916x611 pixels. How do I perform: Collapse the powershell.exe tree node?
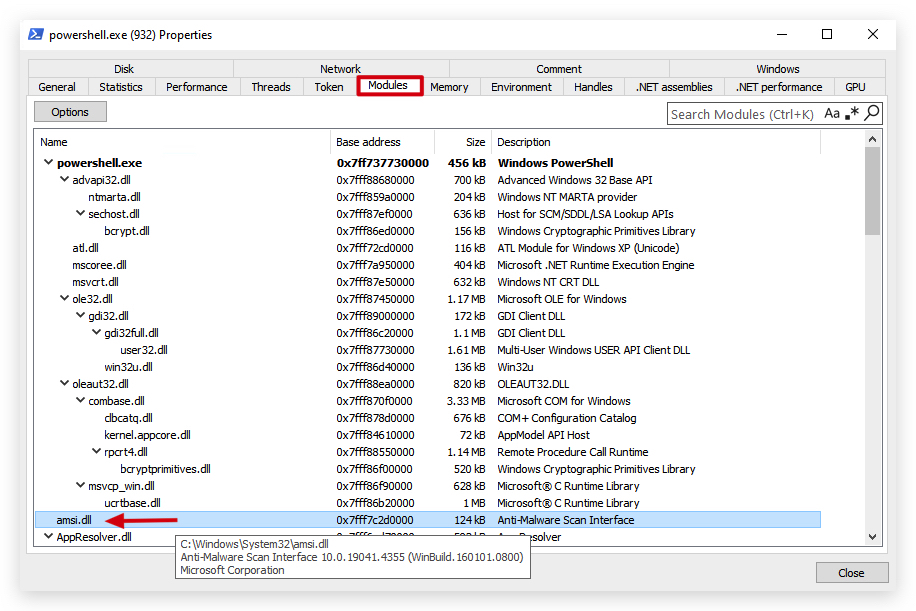point(48,162)
